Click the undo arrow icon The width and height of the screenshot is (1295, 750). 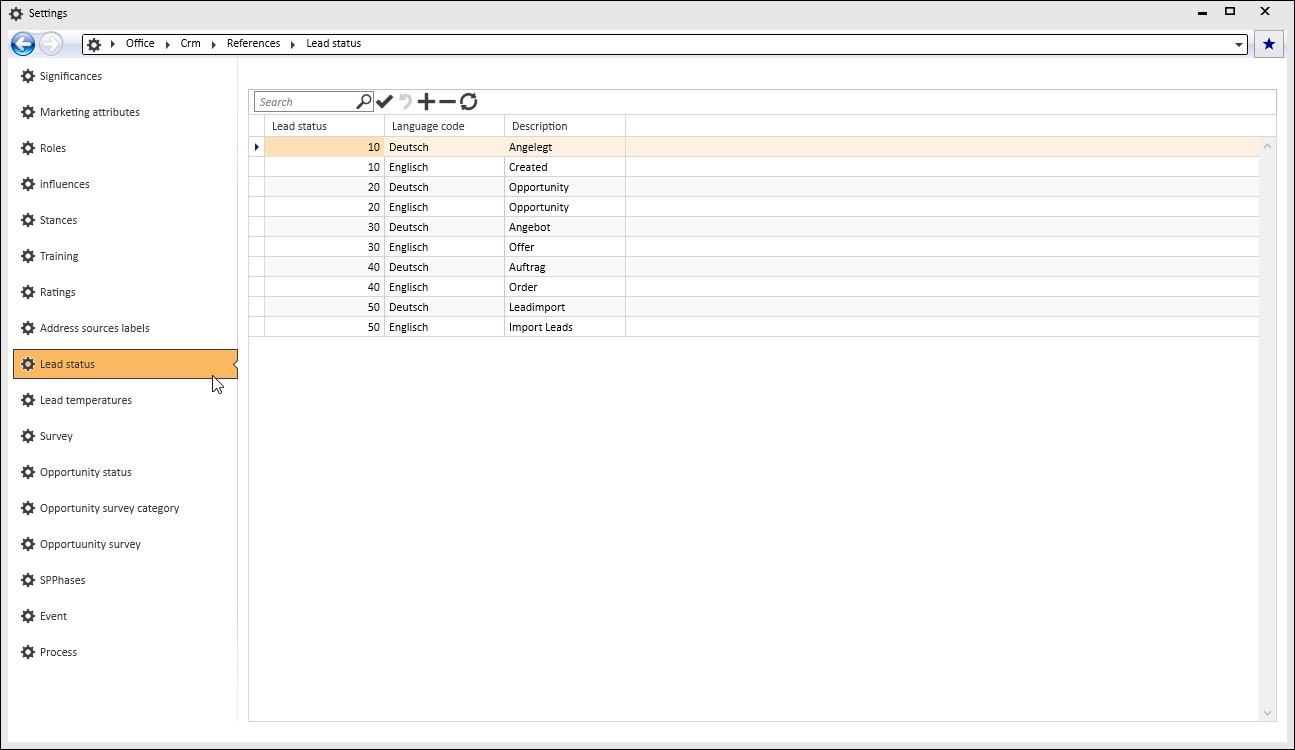coord(405,102)
